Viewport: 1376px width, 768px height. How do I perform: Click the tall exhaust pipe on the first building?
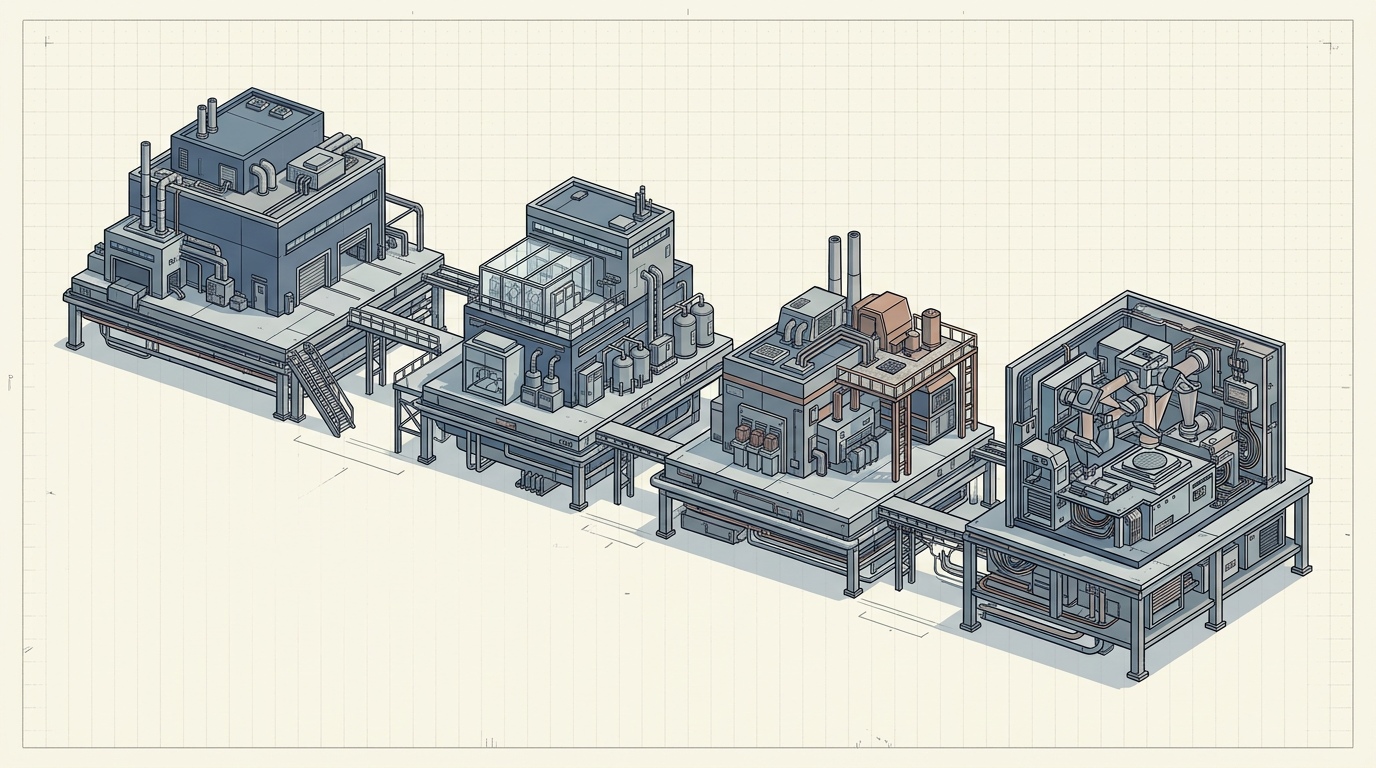tap(146, 183)
